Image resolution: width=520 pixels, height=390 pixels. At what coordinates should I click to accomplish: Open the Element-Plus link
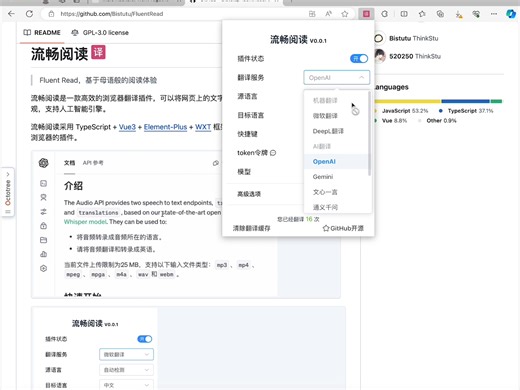pos(165,127)
